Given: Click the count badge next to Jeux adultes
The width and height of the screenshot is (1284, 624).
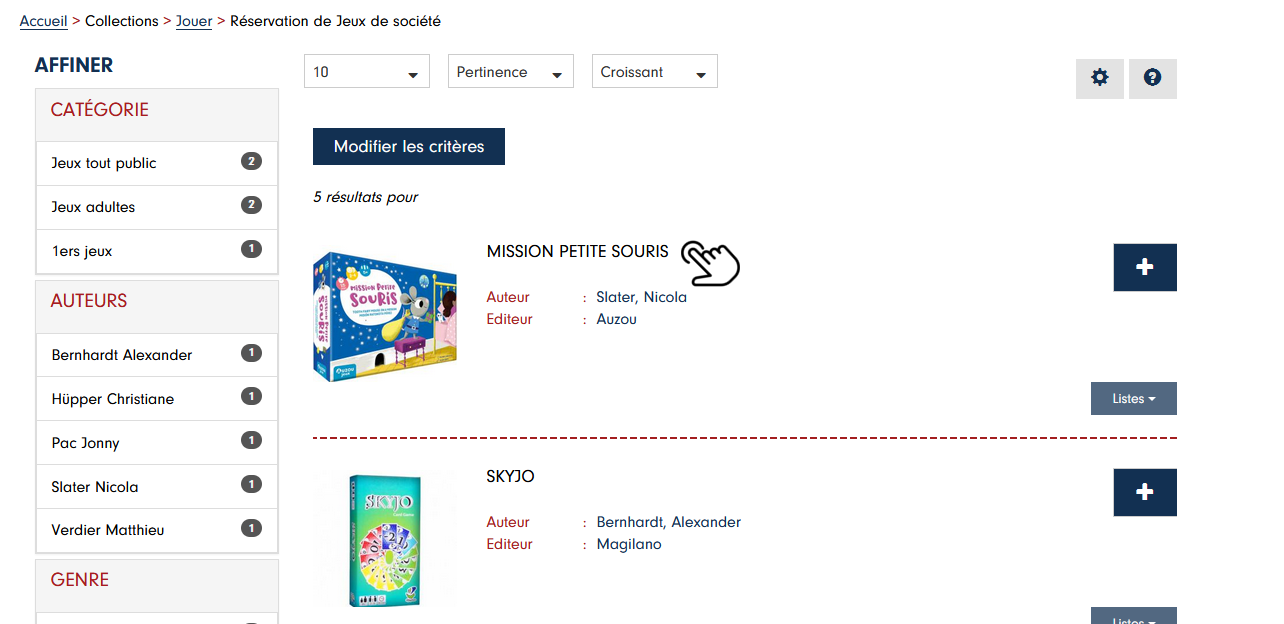Looking at the screenshot, I should pos(251,205).
